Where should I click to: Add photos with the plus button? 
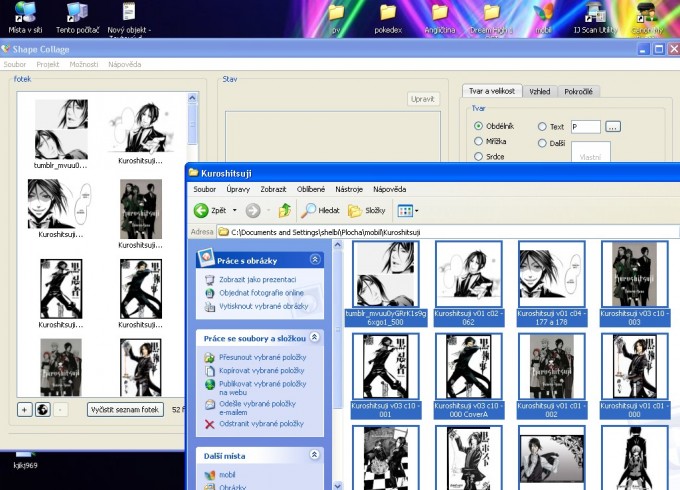(x=25, y=409)
